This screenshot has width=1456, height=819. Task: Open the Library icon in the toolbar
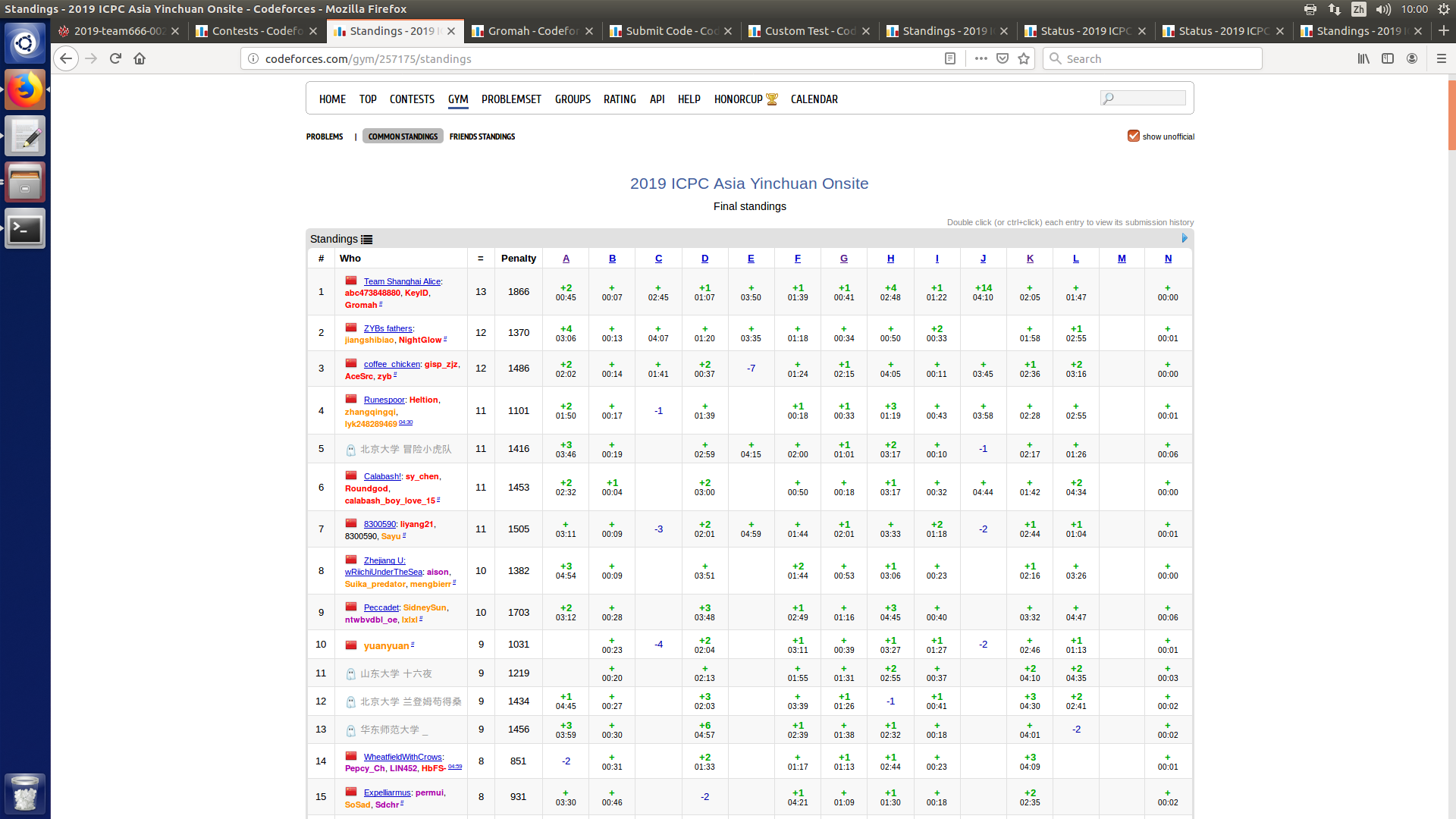(1363, 58)
